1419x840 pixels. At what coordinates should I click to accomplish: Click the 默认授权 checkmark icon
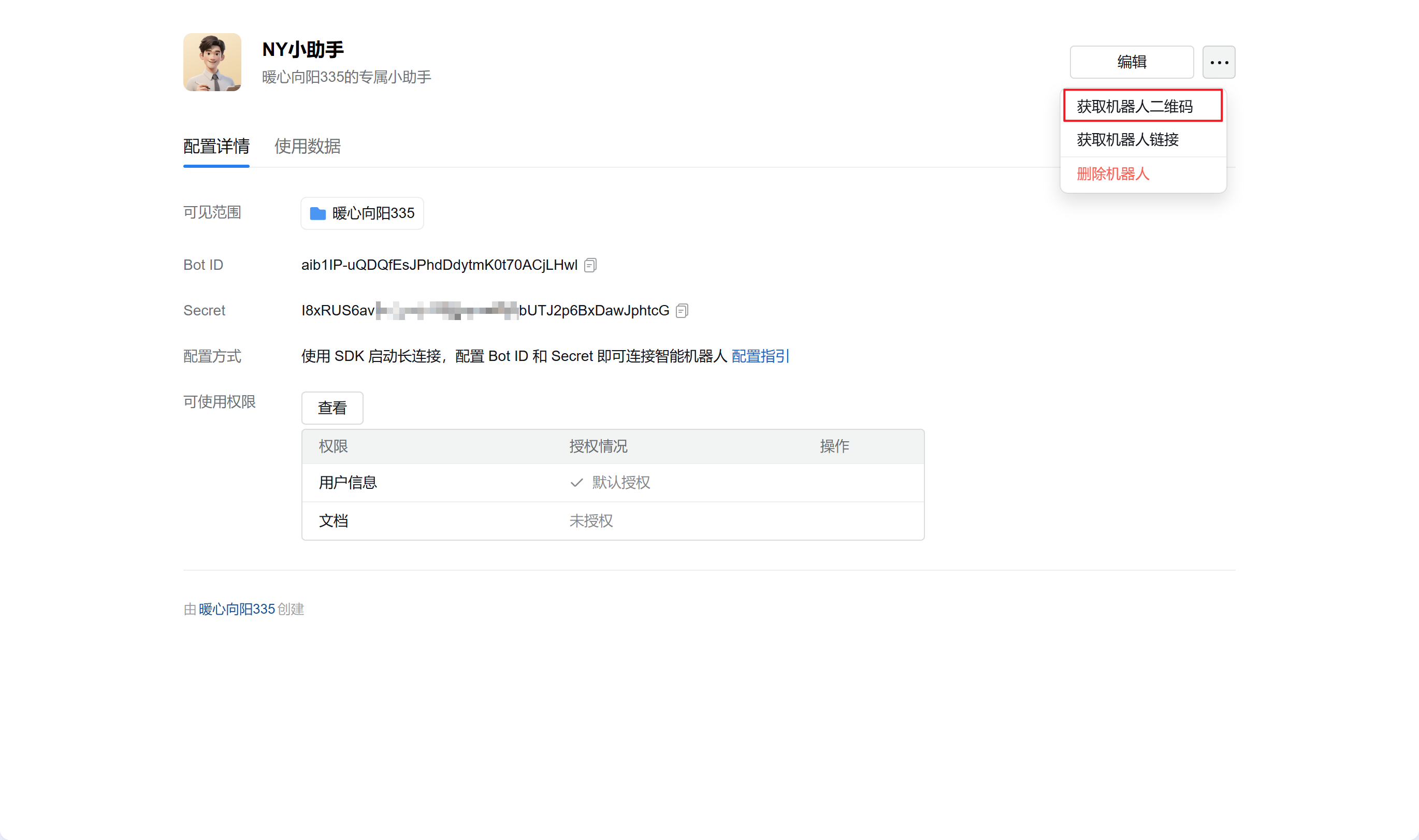coord(576,483)
